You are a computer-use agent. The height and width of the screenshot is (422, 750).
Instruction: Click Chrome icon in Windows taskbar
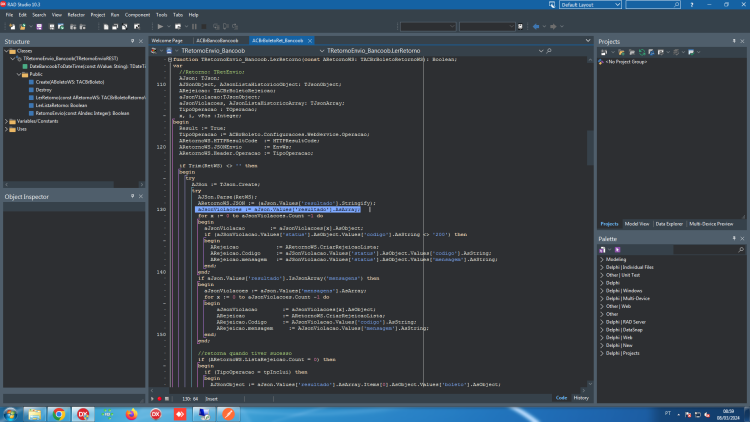(x=59, y=414)
